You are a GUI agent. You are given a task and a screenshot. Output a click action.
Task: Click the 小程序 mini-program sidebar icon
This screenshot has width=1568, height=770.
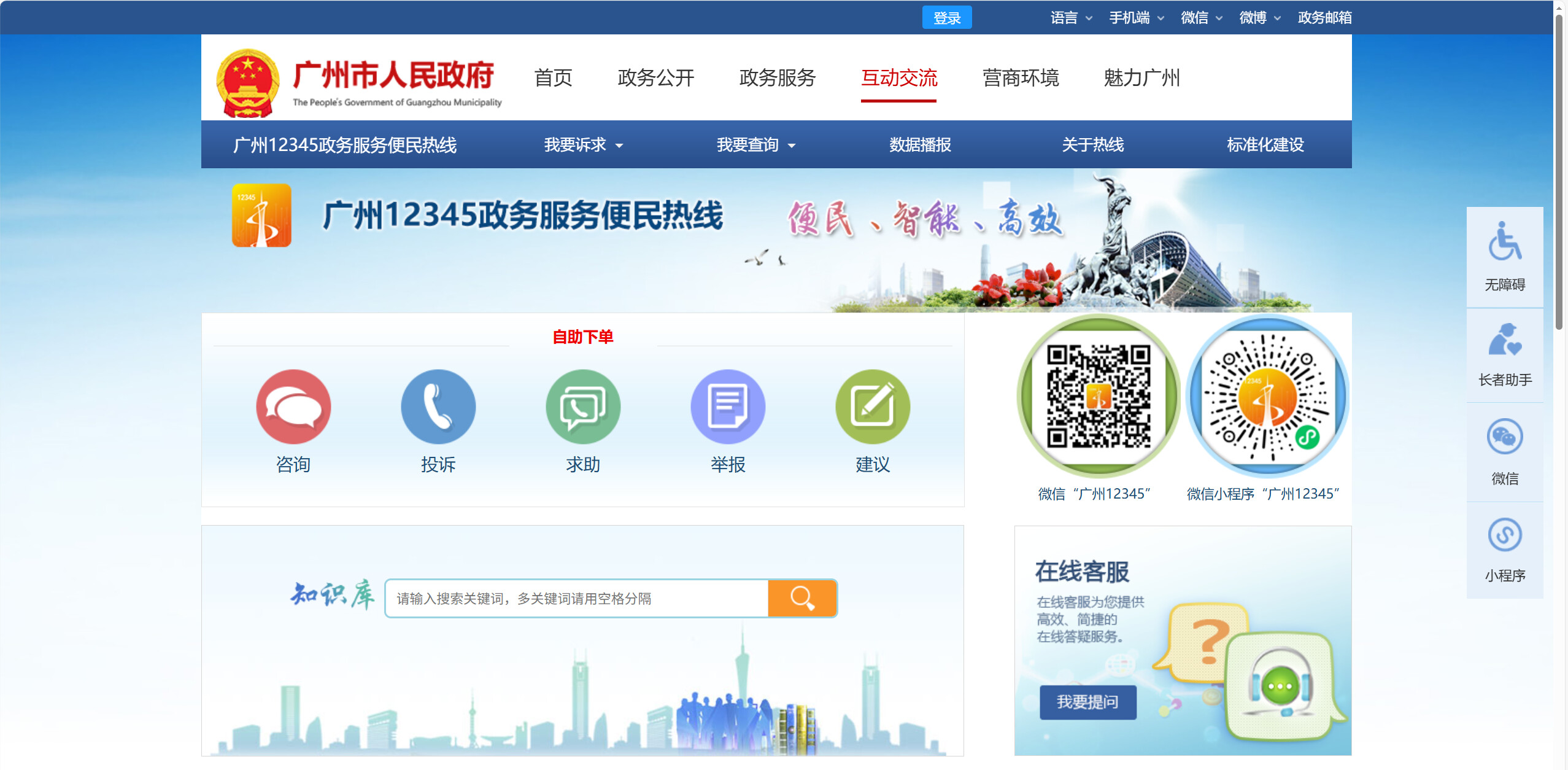pyautogui.click(x=1504, y=535)
